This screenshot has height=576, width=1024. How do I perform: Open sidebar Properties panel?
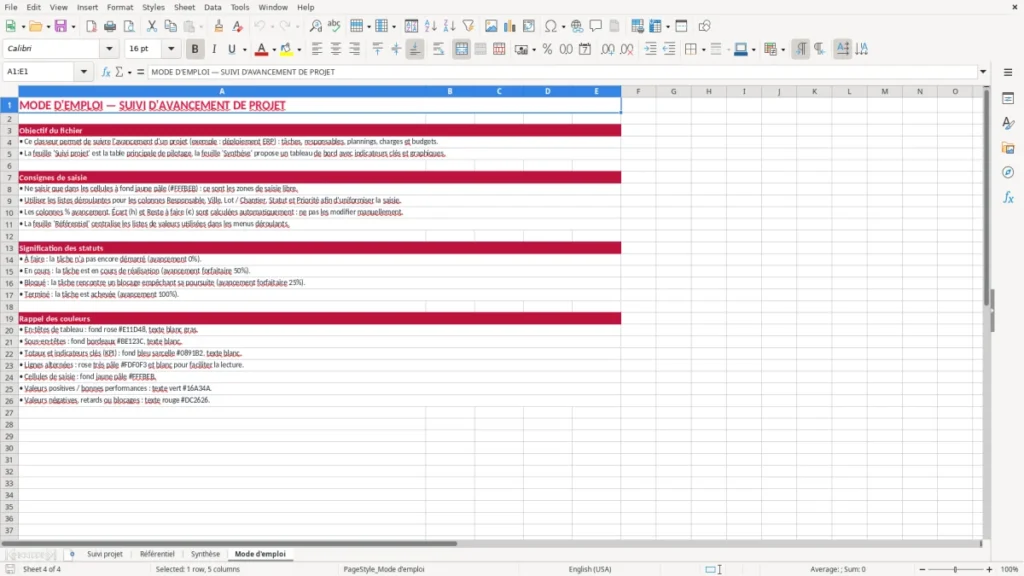(x=1008, y=98)
